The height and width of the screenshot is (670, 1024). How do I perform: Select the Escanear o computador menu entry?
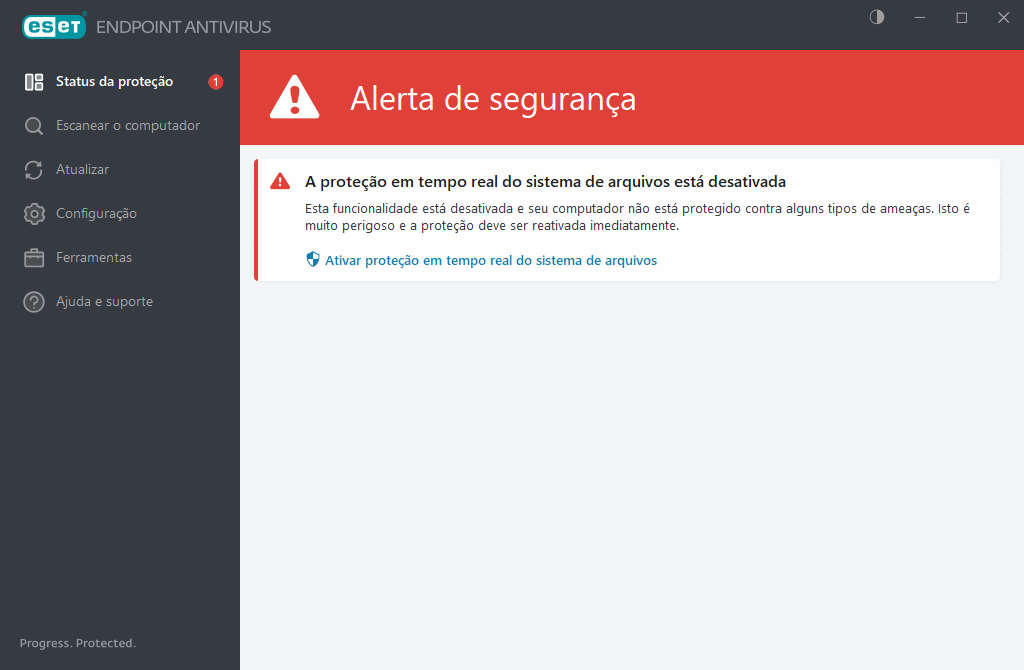[x=129, y=125]
